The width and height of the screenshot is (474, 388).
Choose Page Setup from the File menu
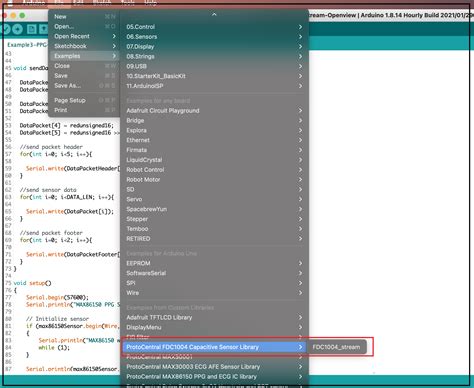[x=85, y=100]
